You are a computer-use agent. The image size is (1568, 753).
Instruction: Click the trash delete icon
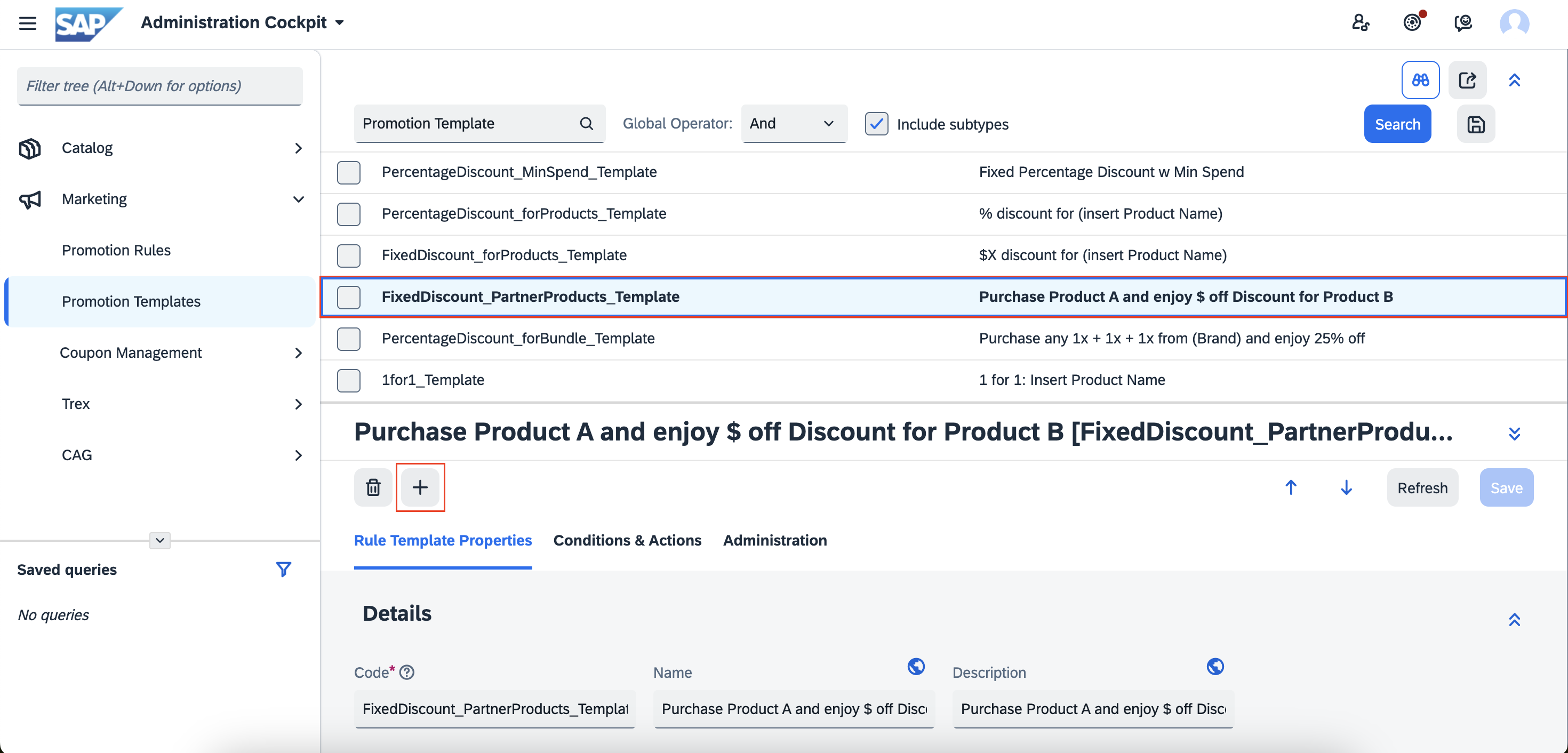(x=372, y=487)
